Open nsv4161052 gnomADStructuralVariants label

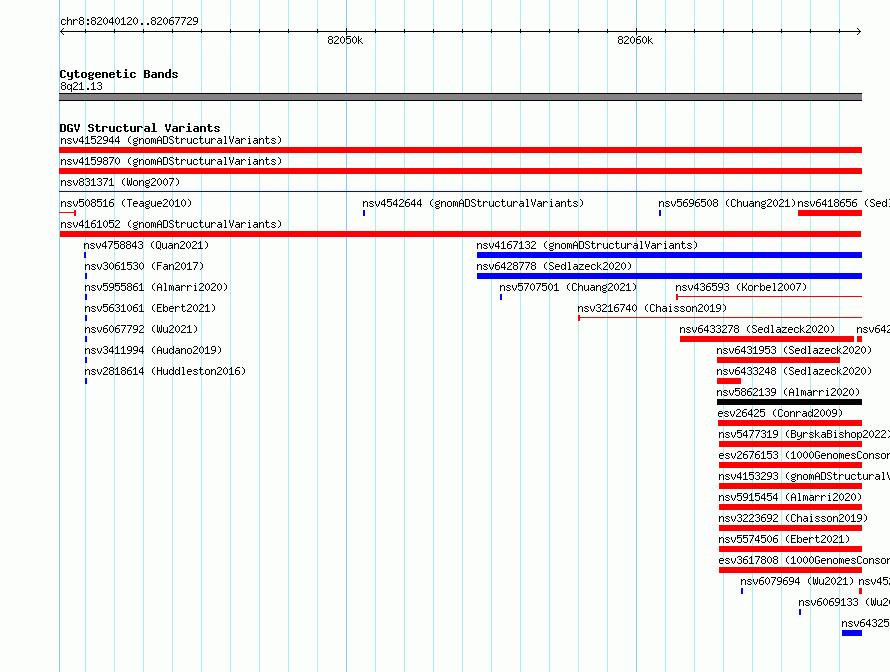click(171, 224)
